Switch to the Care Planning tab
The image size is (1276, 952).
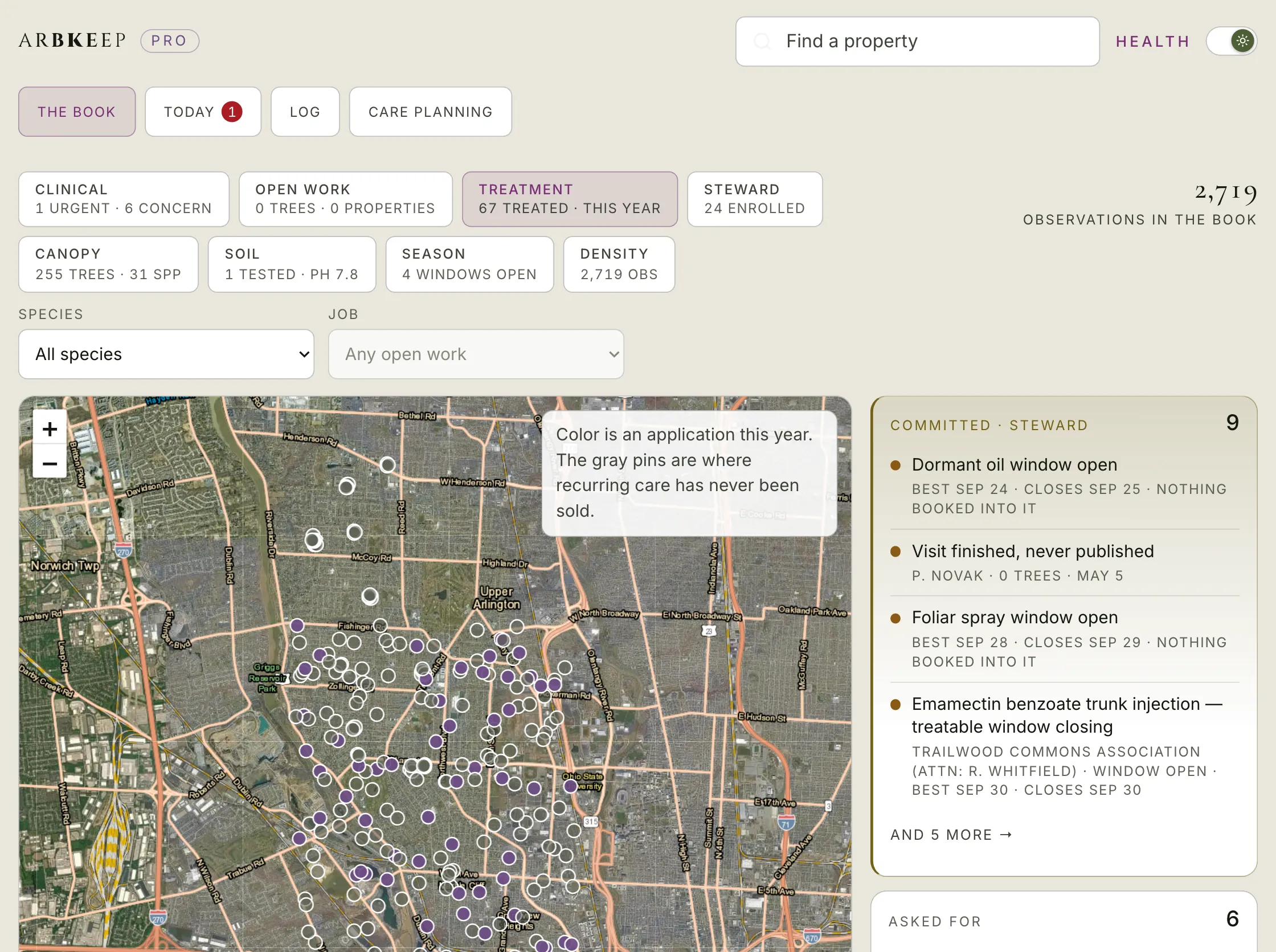[x=430, y=112]
